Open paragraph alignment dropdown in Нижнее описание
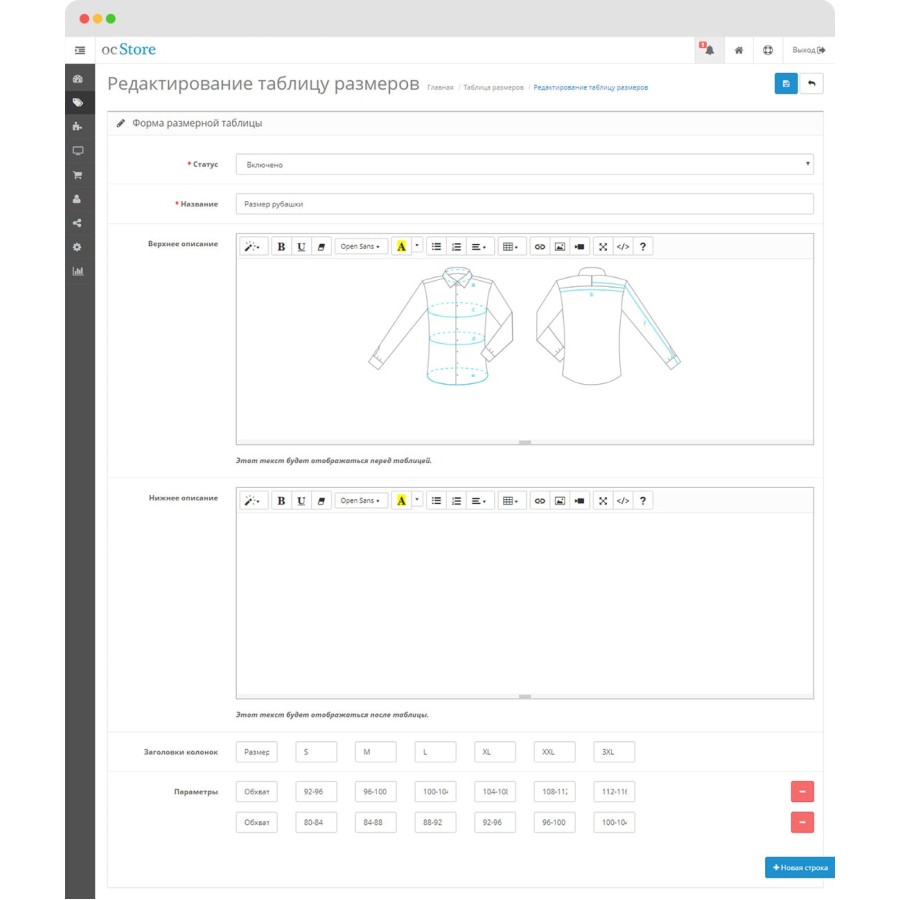The image size is (900, 900). 479,501
